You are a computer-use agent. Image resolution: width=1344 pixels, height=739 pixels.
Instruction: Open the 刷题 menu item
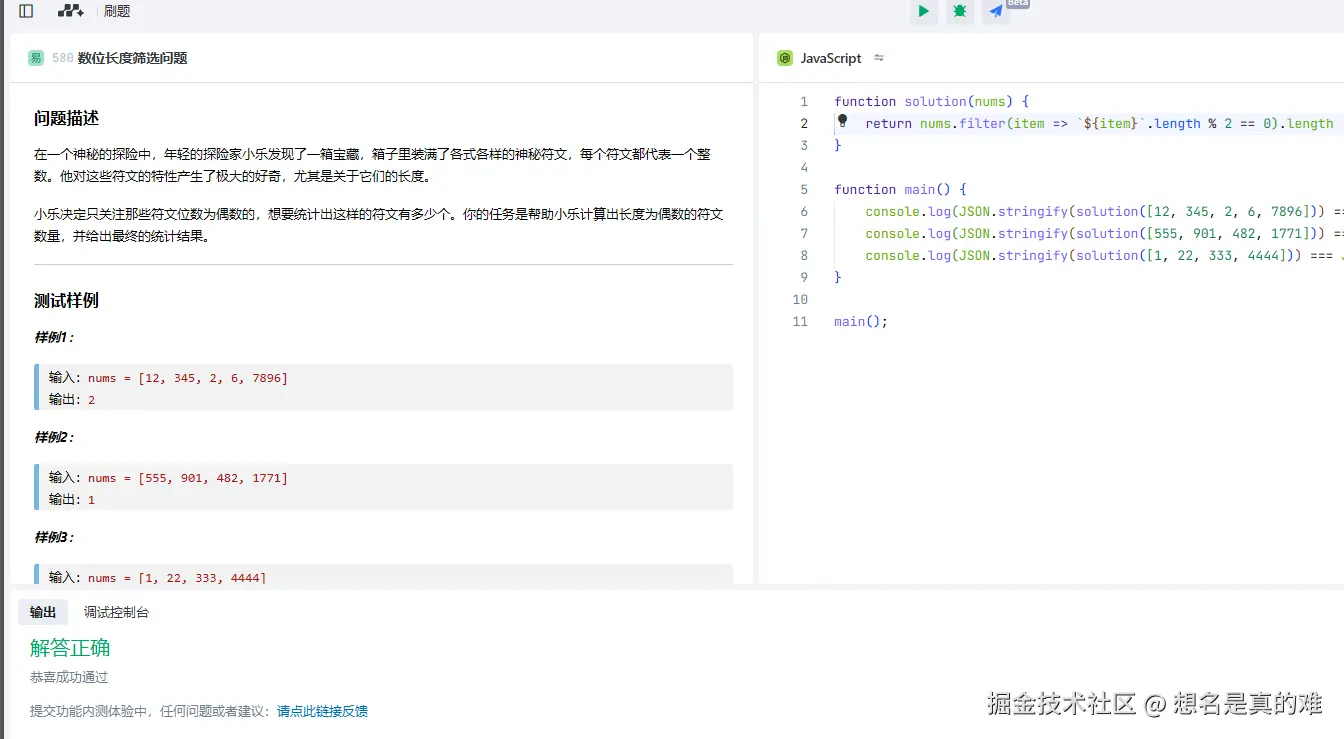pos(117,11)
